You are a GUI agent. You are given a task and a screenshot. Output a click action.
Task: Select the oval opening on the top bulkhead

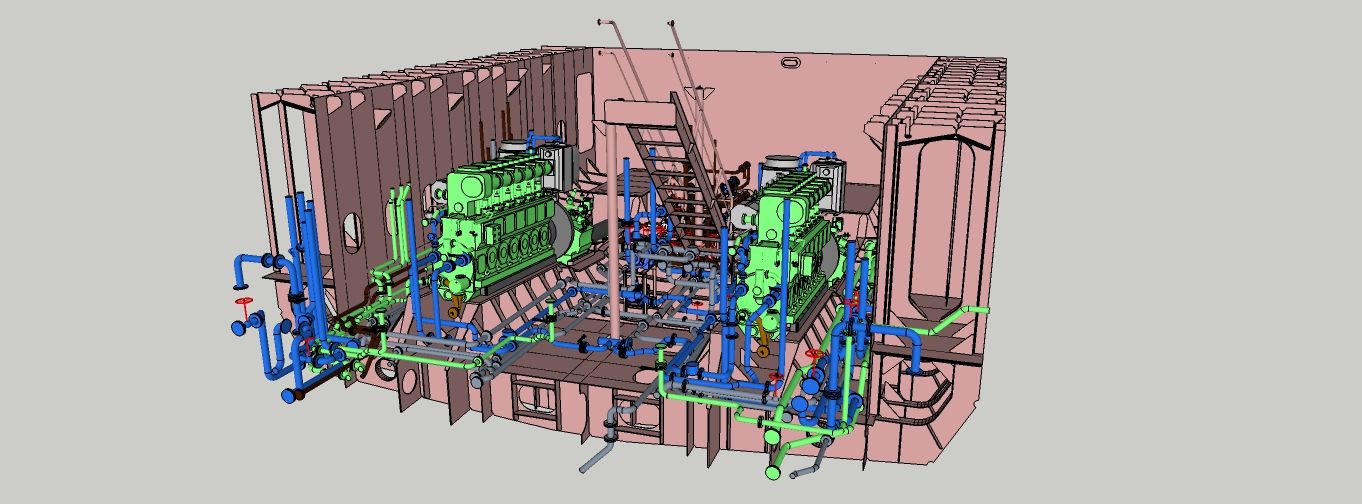(x=791, y=65)
